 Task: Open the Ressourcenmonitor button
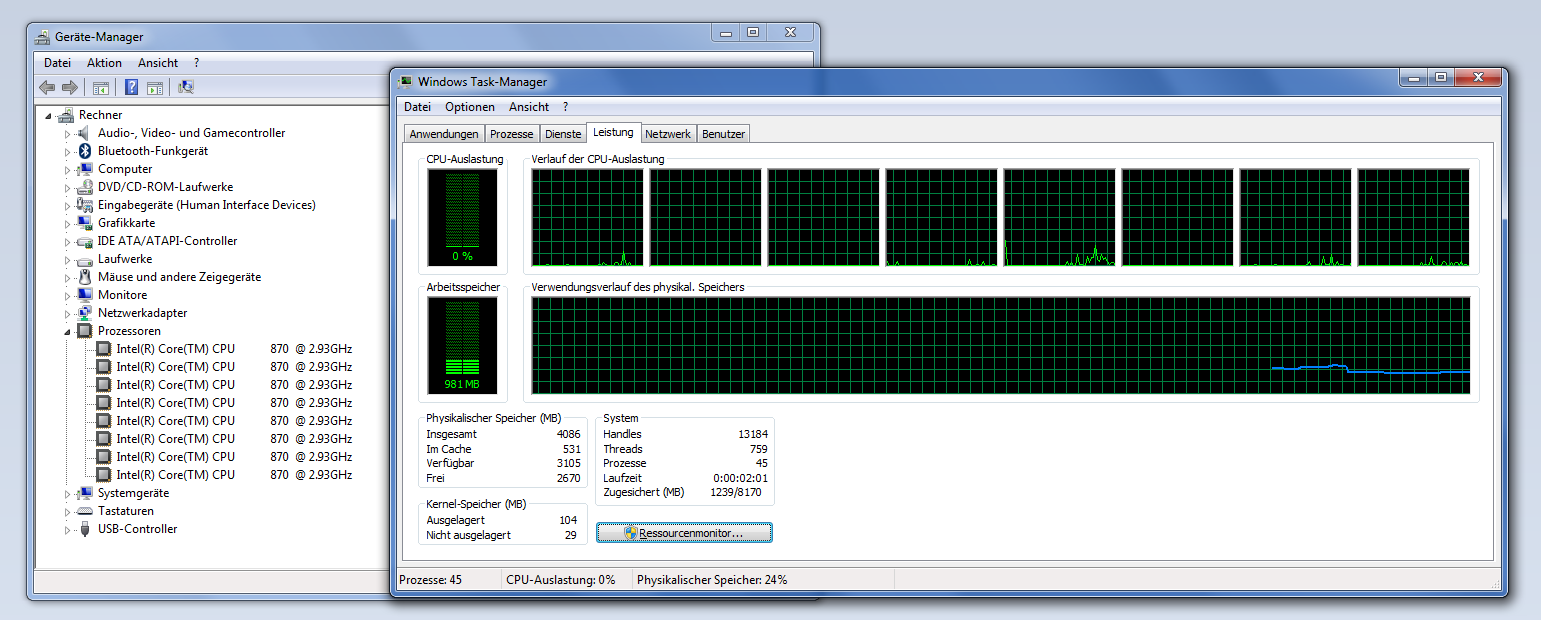[x=684, y=533]
